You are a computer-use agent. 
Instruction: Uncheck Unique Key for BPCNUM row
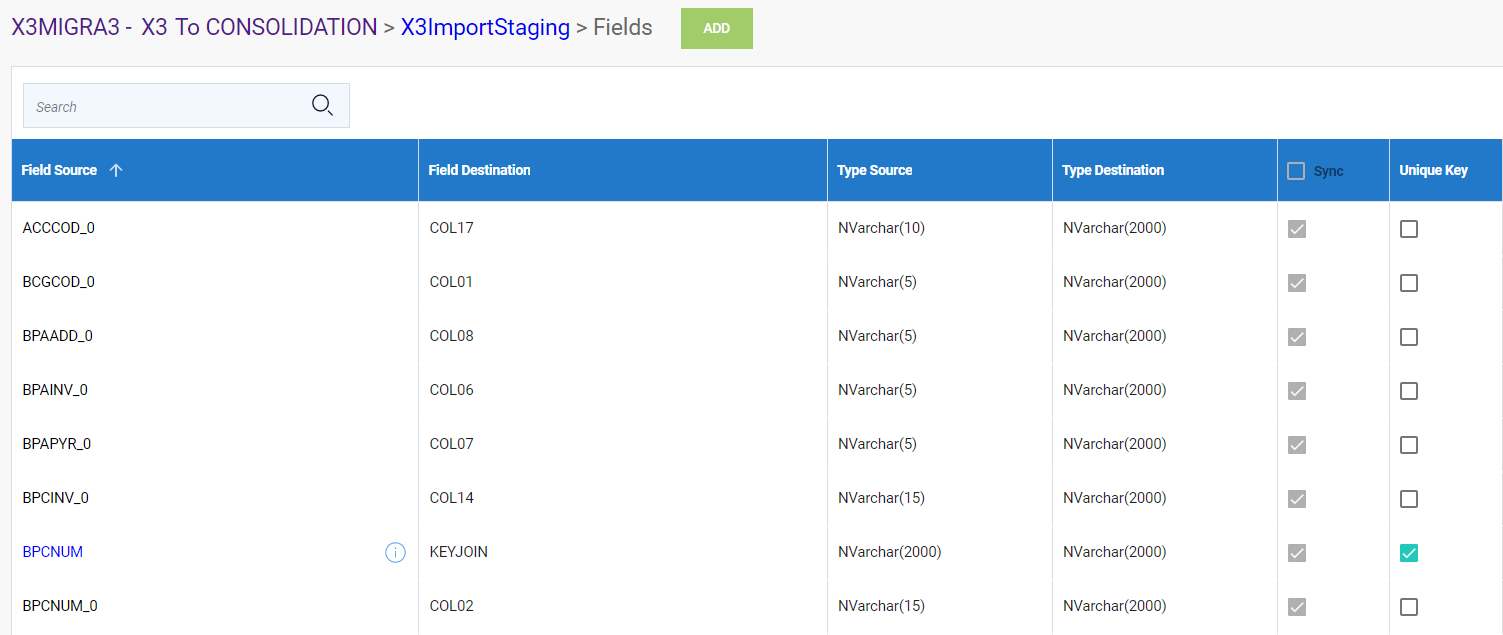click(x=1409, y=553)
